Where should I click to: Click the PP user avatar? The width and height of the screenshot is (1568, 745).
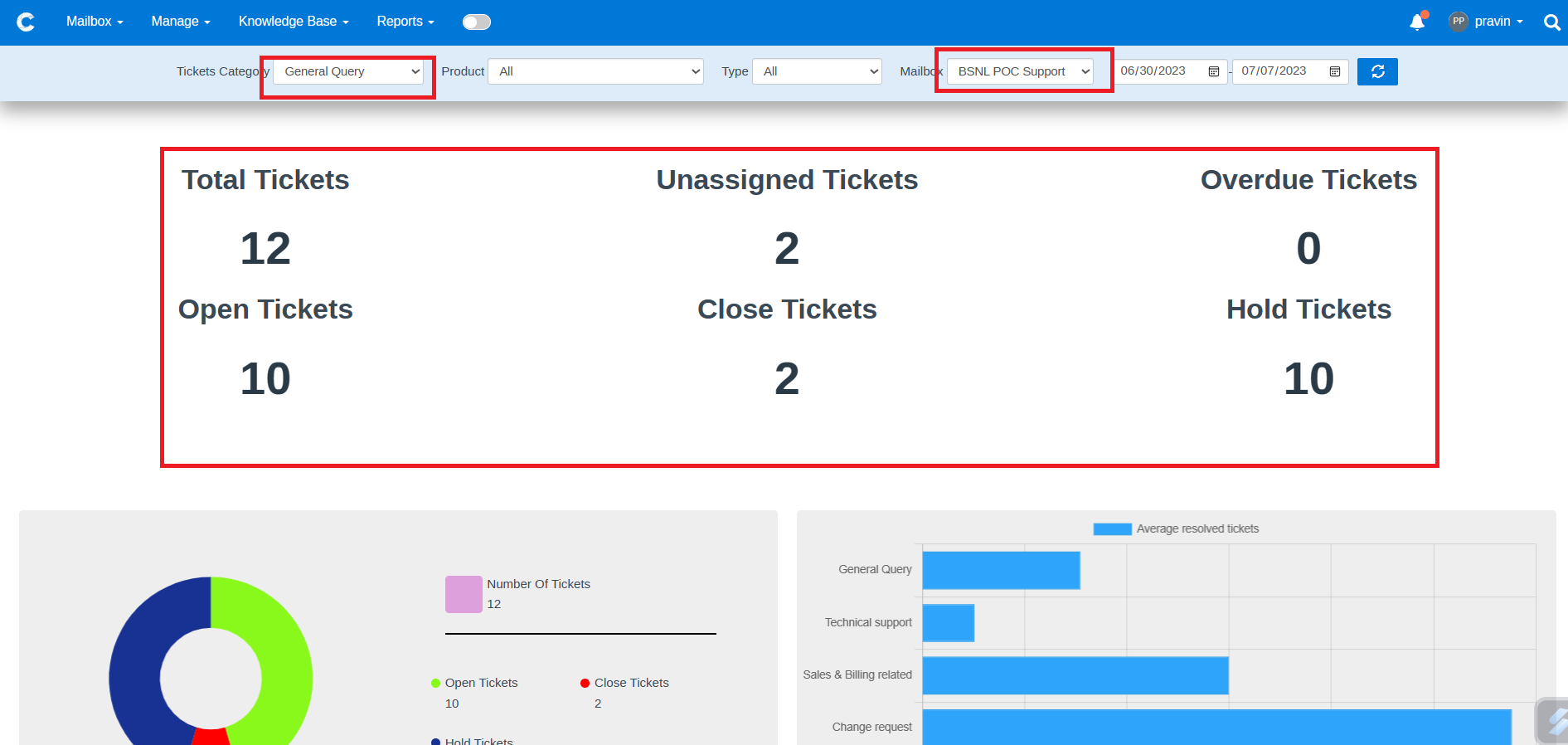tap(1459, 22)
